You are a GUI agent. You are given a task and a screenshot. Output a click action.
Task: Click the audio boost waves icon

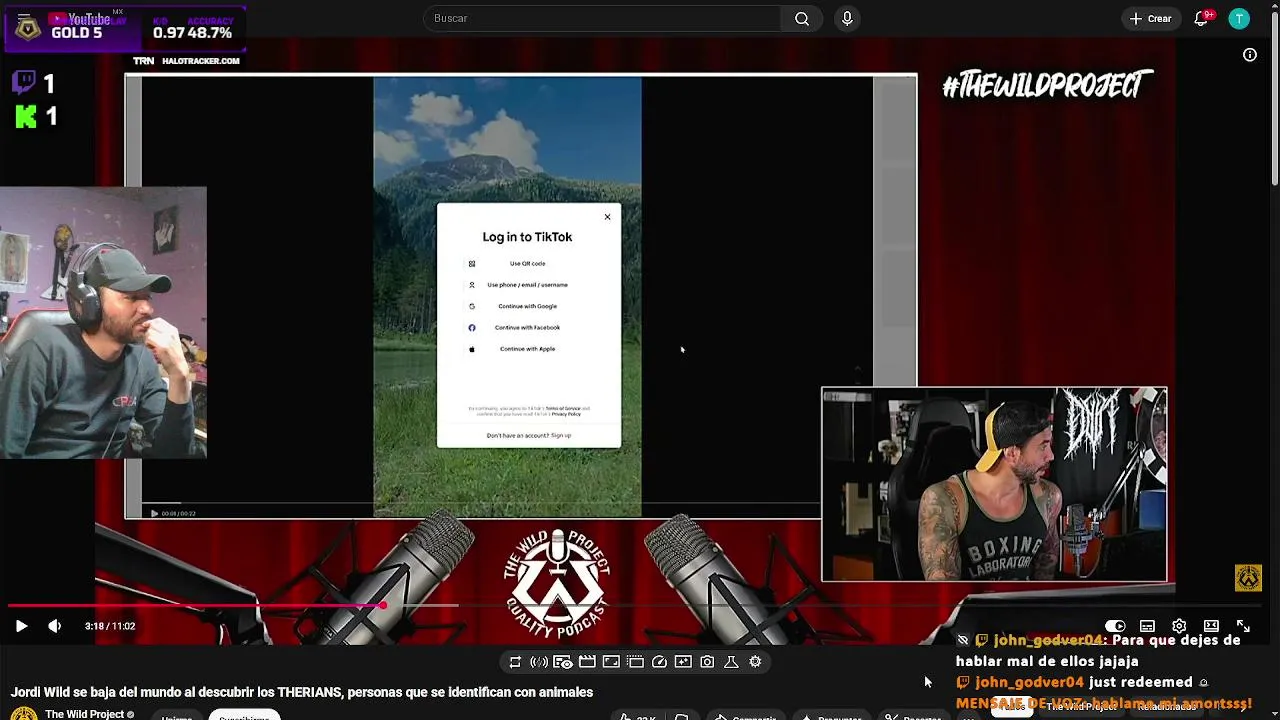tap(539, 662)
